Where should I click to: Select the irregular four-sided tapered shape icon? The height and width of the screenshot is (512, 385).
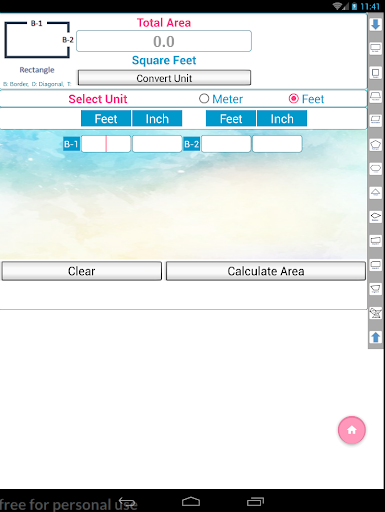click(376, 288)
